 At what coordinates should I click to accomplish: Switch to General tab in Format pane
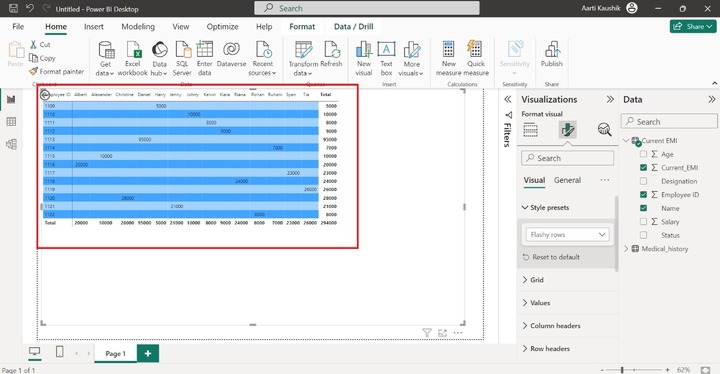567,180
